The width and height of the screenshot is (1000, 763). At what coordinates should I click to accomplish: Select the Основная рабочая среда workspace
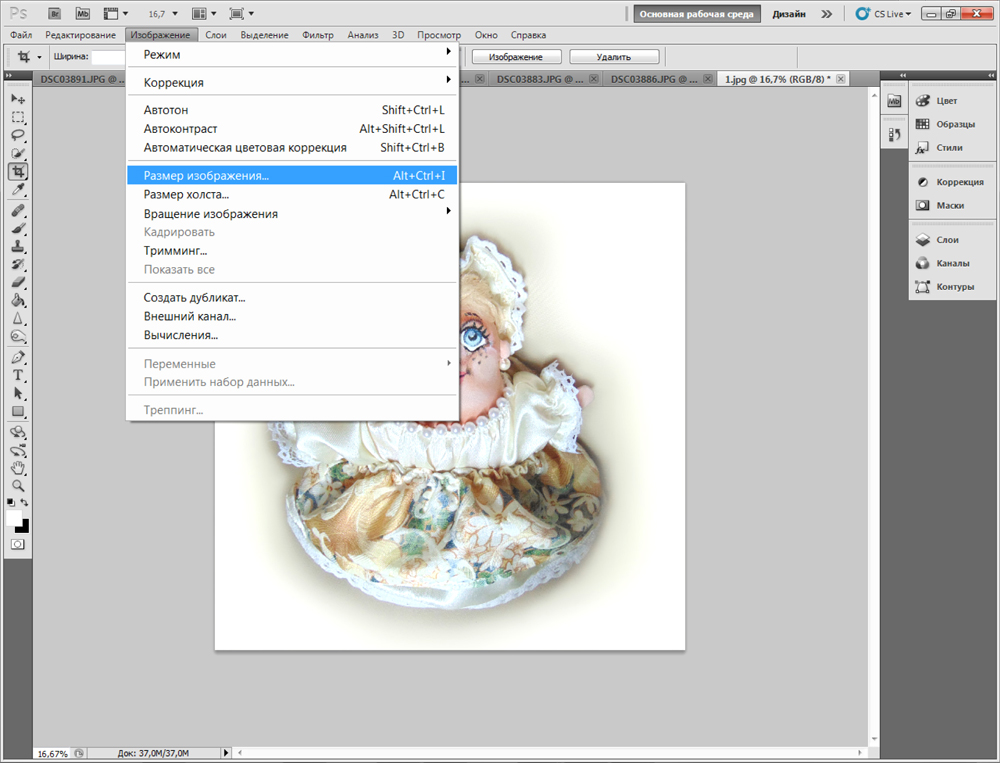pos(696,14)
